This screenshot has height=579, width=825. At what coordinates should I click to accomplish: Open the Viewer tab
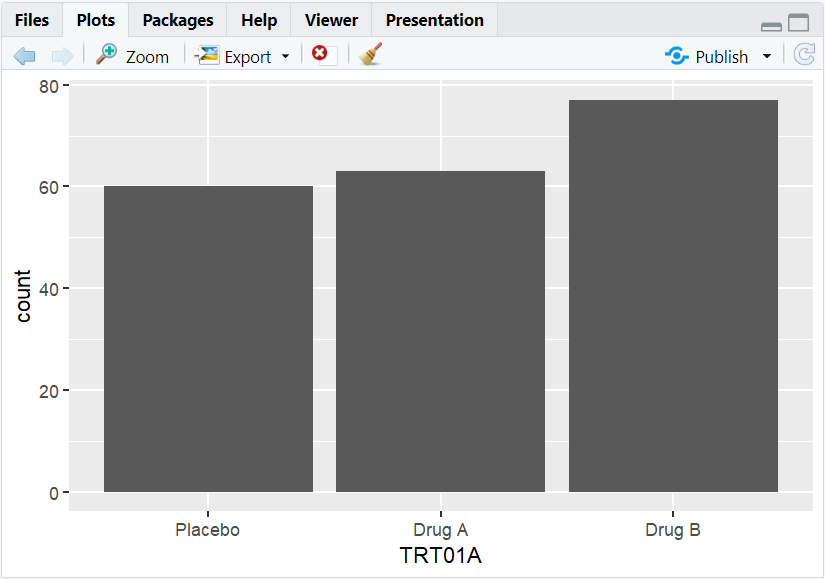[x=330, y=19]
